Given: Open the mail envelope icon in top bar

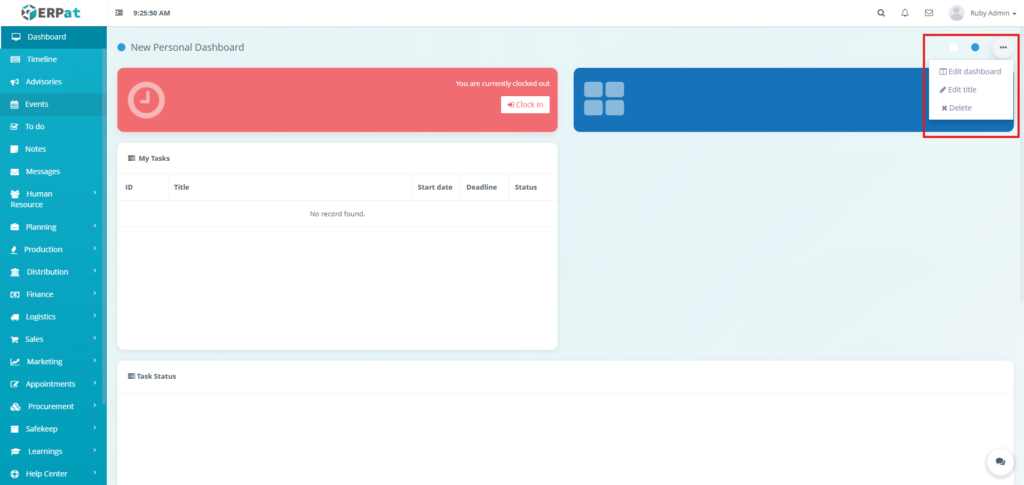Looking at the screenshot, I should pyautogui.click(x=929, y=12).
